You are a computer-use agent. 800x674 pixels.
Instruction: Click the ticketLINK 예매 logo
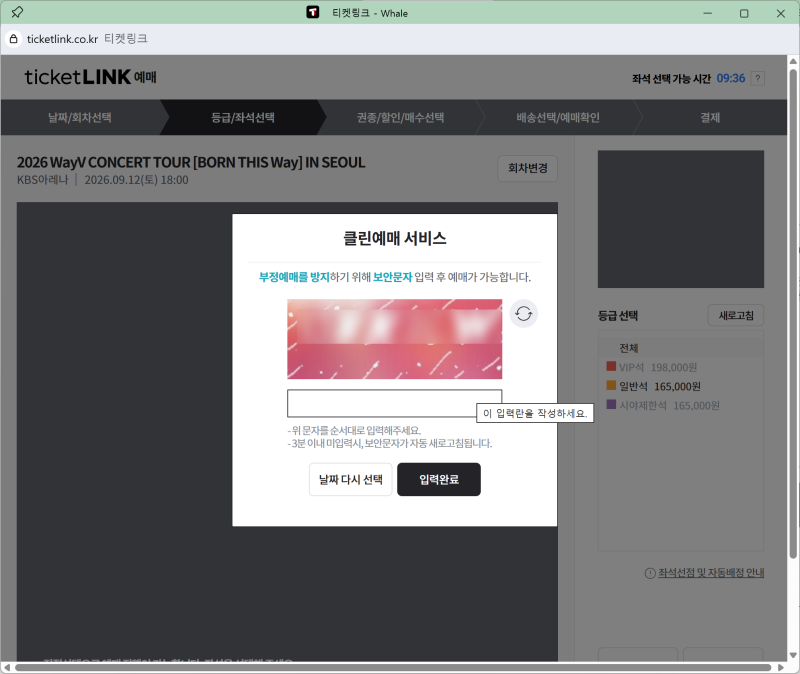[90, 77]
